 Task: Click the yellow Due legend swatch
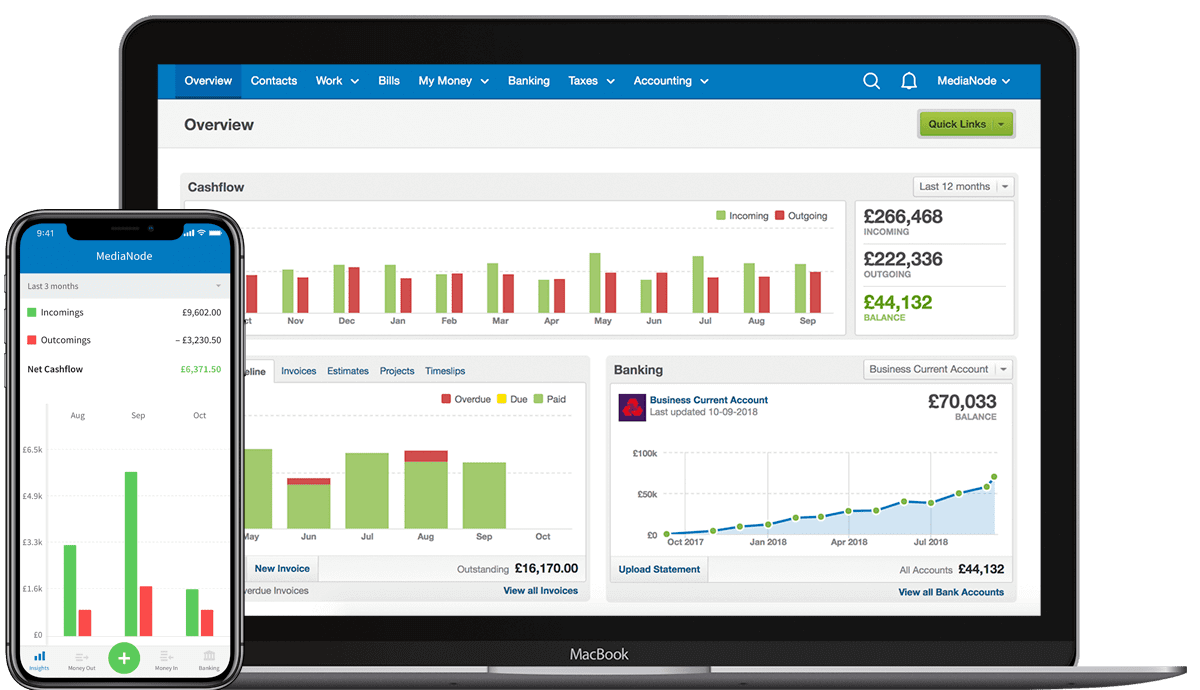[502, 399]
